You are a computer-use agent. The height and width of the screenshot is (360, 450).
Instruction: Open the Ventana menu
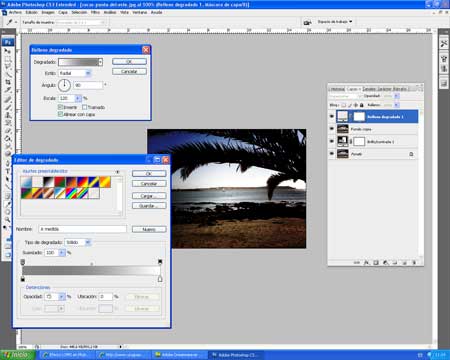(x=140, y=12)
